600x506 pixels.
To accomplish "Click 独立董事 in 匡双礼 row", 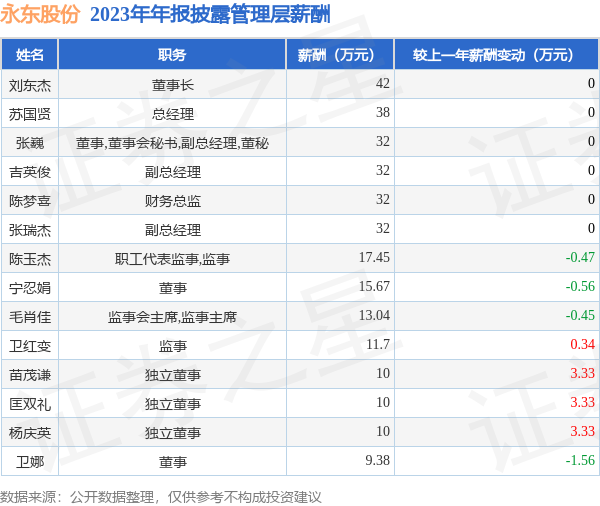I will click(173, 404).
